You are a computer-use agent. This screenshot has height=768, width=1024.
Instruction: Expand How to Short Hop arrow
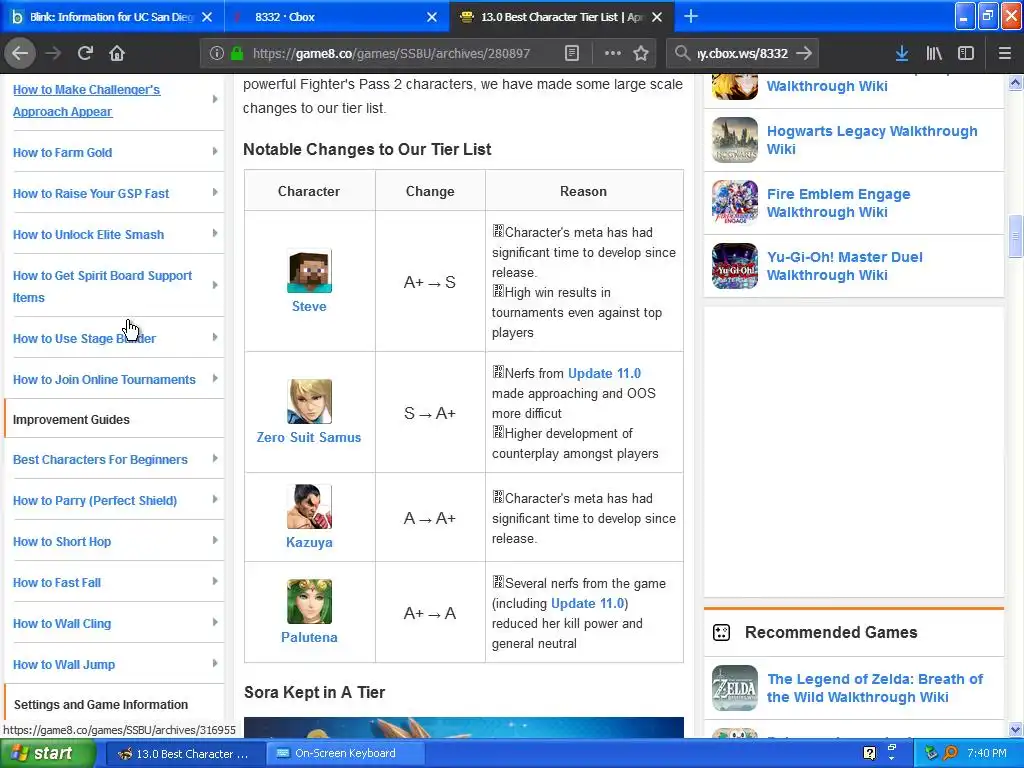(215, 541)
